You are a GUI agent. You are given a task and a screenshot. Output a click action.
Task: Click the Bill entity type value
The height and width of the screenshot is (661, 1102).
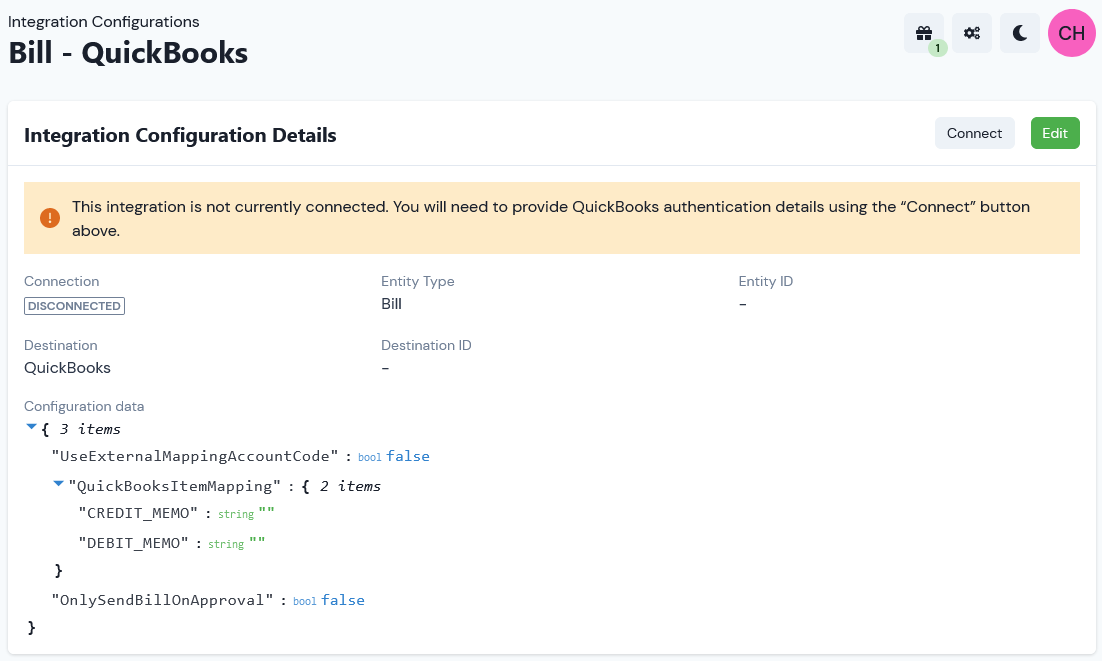coord(391,303)
